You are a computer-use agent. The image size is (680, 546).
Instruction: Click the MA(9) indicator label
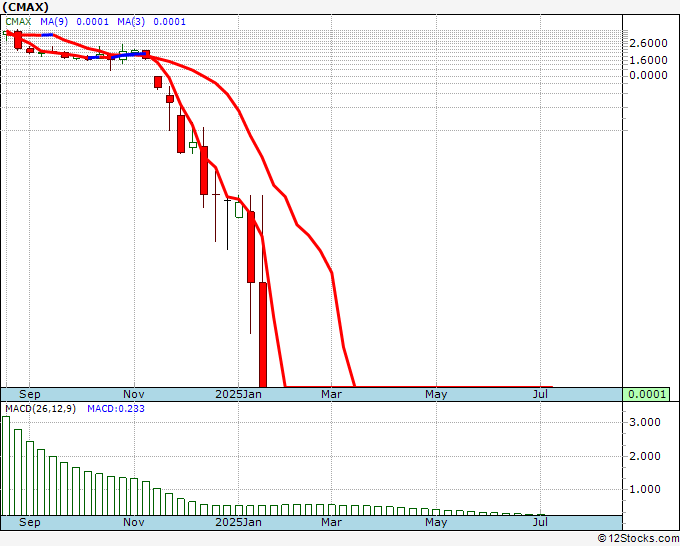(x=54, y=22)
